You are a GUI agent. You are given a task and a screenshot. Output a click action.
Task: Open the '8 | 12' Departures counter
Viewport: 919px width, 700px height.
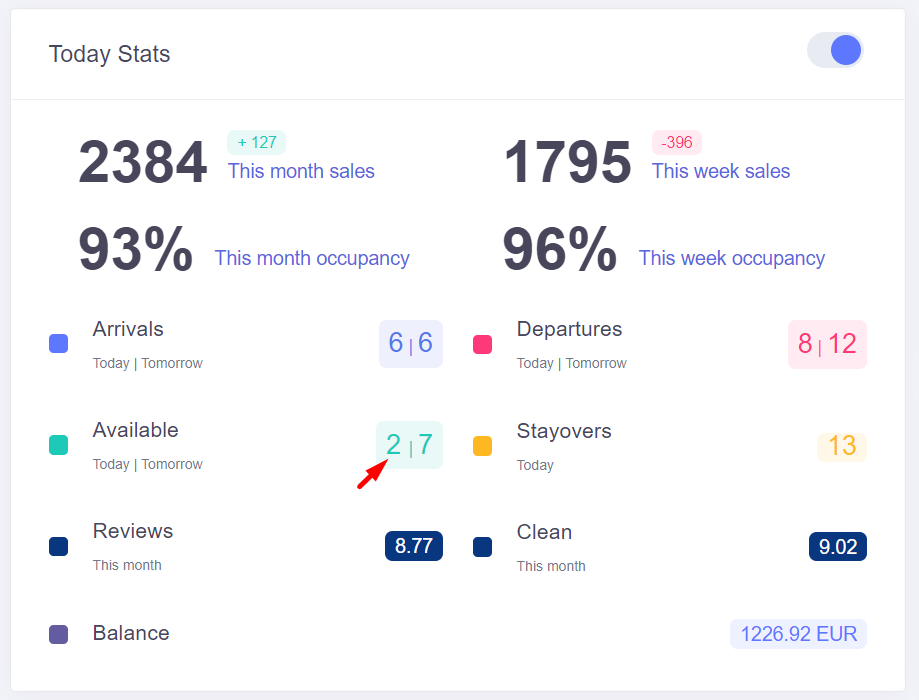(x=827, y=343)
